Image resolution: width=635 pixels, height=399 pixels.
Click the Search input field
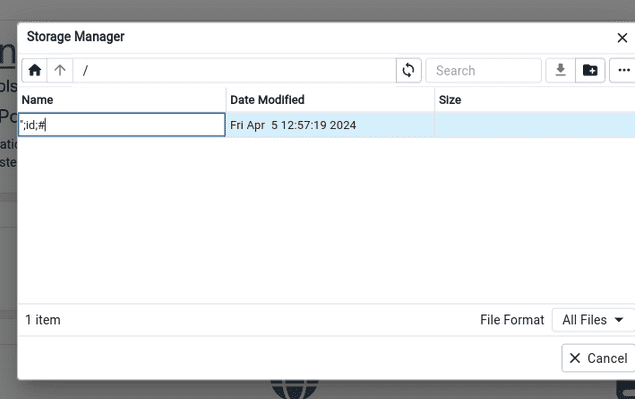(x=484, y=70)
